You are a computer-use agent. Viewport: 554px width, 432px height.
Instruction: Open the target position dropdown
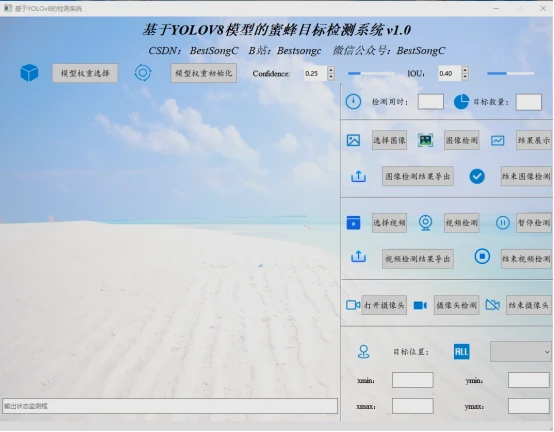(x=521, y=352)
